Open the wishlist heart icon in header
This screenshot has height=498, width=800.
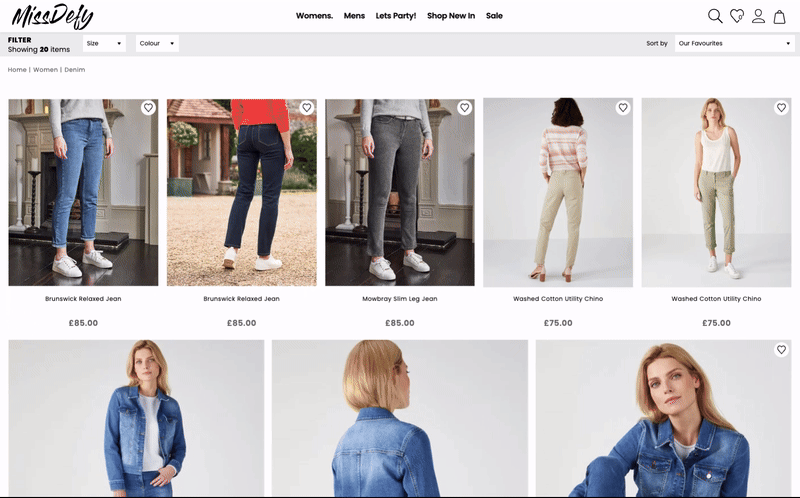tap(737, 16)
